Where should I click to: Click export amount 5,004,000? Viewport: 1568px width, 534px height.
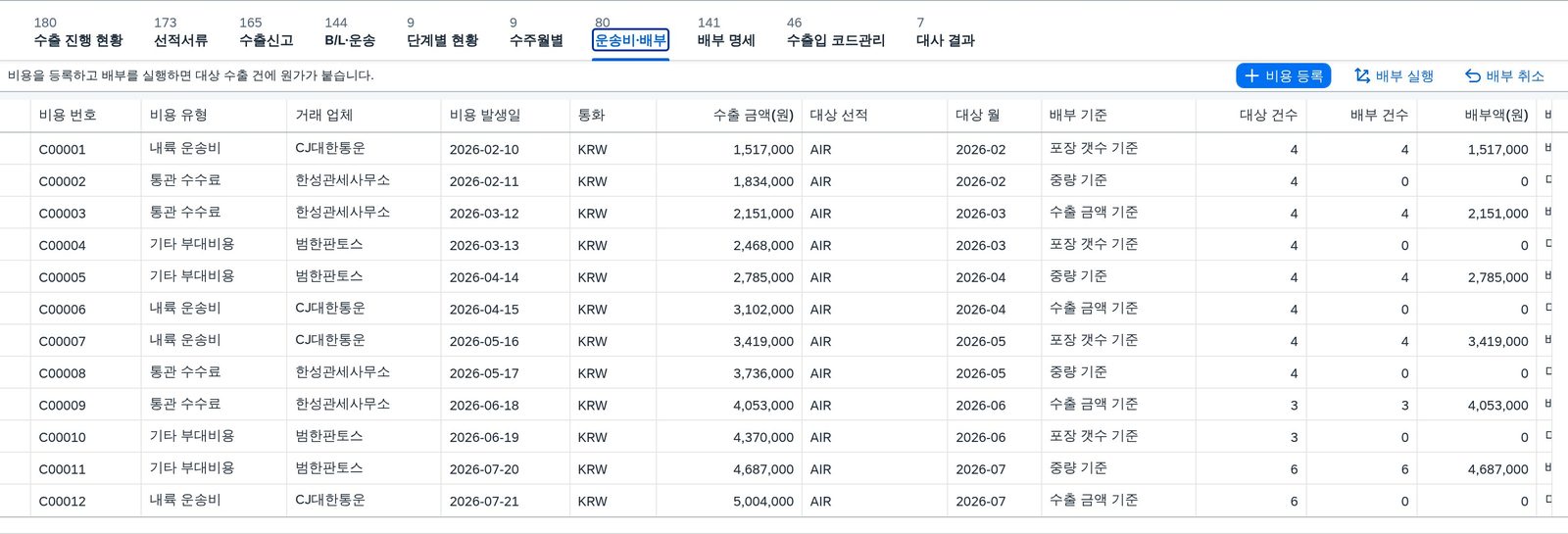[x=763, y=502]
